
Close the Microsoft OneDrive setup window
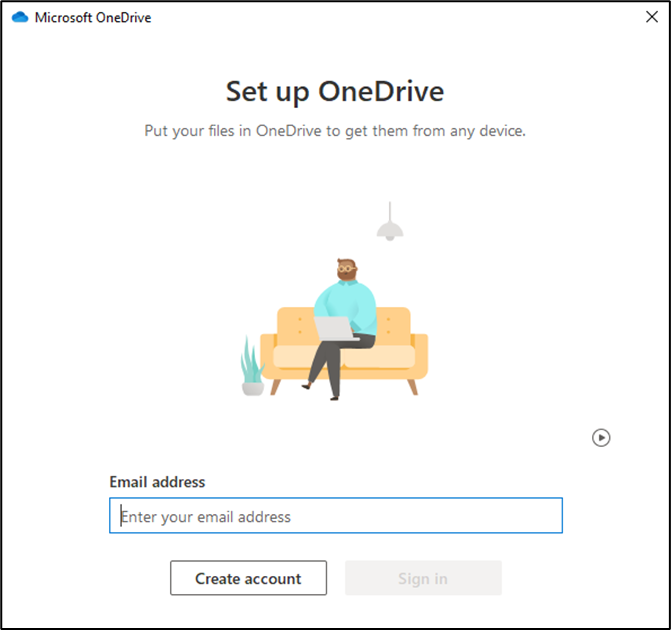652,17
